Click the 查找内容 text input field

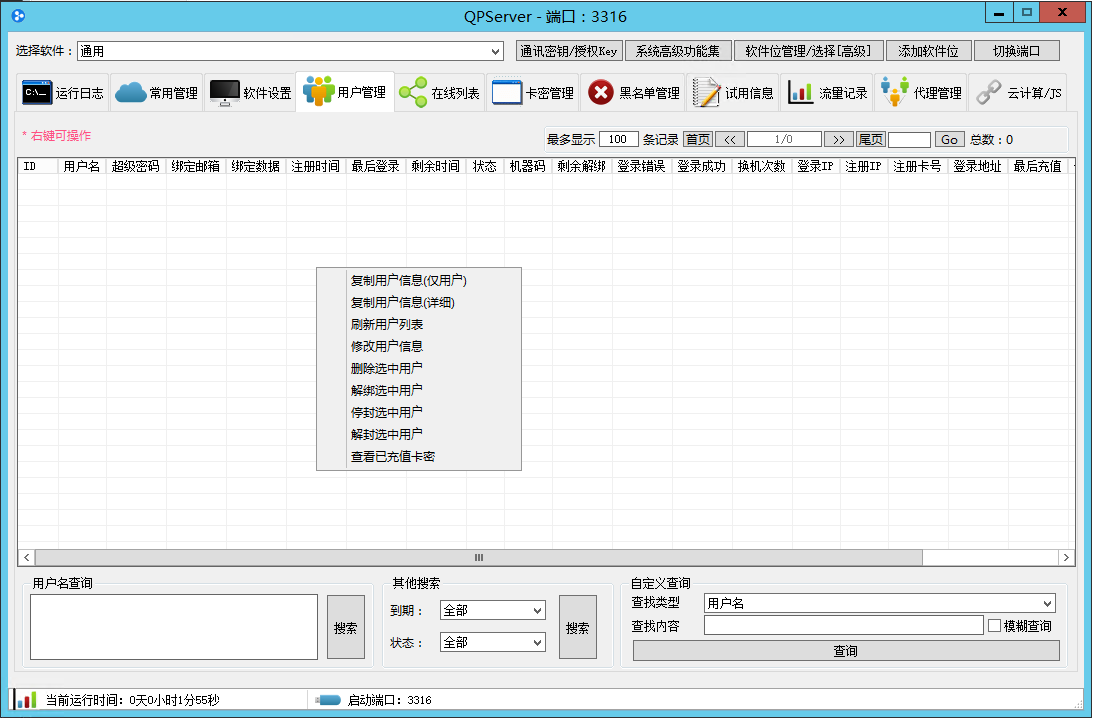click(x=843, y=626)
